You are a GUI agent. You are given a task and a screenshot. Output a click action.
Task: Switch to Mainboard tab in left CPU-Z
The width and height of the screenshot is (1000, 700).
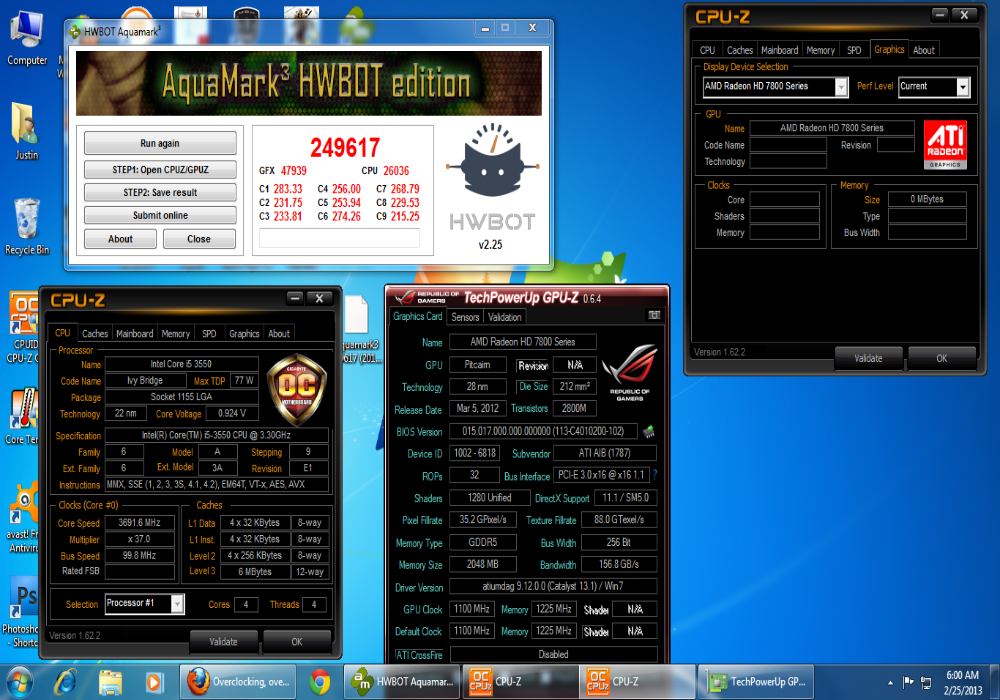[135, 333]
